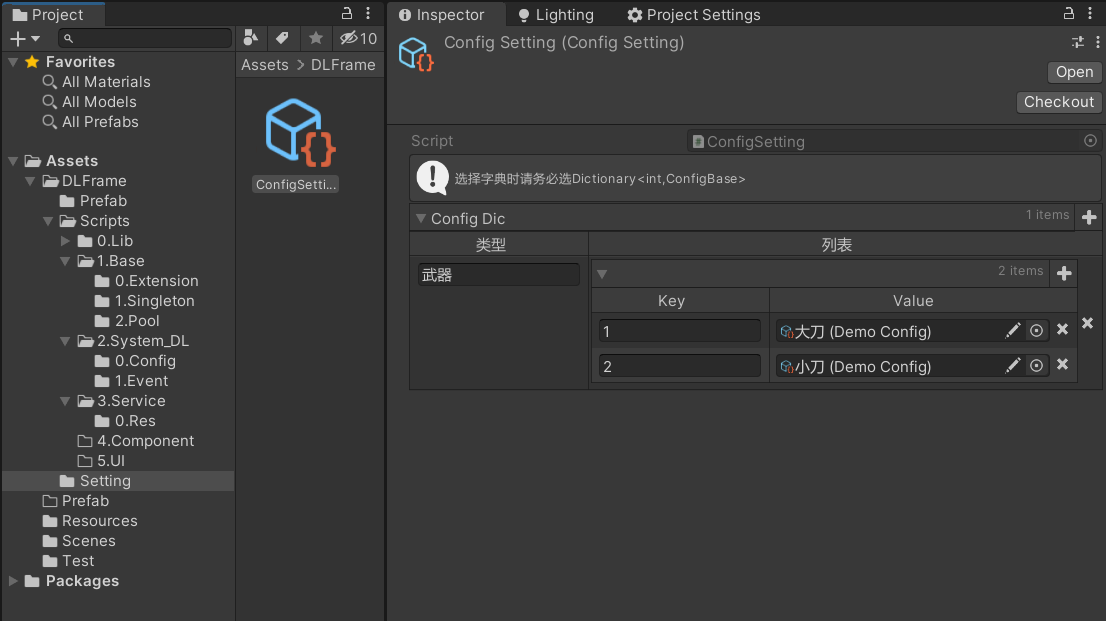Image resolution: width=1106 pixels, height=621 pixels.
Task: Click the Search by Label tag icon
Action: pyautogui.click(x=283, y=38)
